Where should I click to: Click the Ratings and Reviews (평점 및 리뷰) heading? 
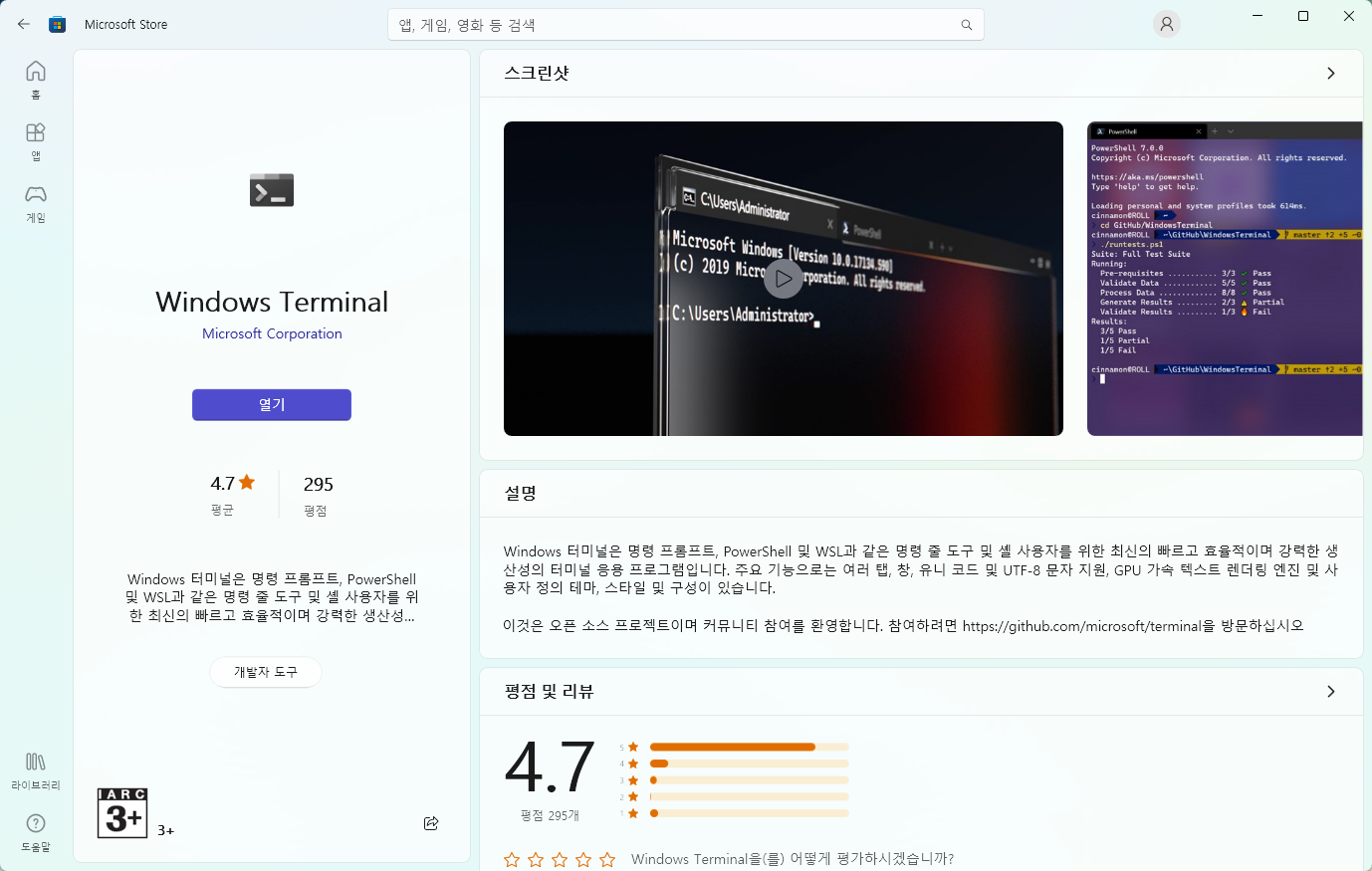549,691
